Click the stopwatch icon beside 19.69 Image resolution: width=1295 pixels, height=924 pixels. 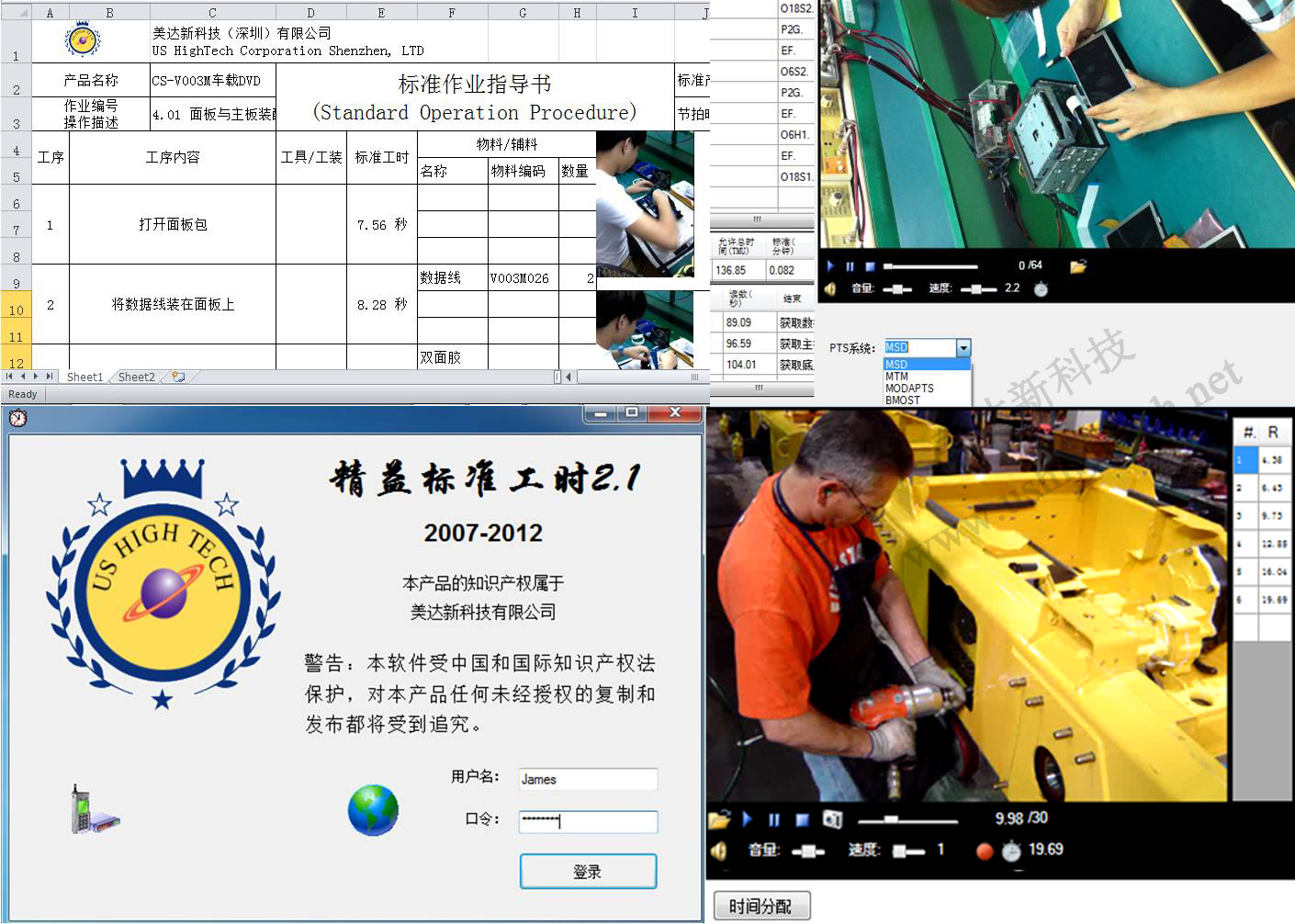coord(1011,851)
